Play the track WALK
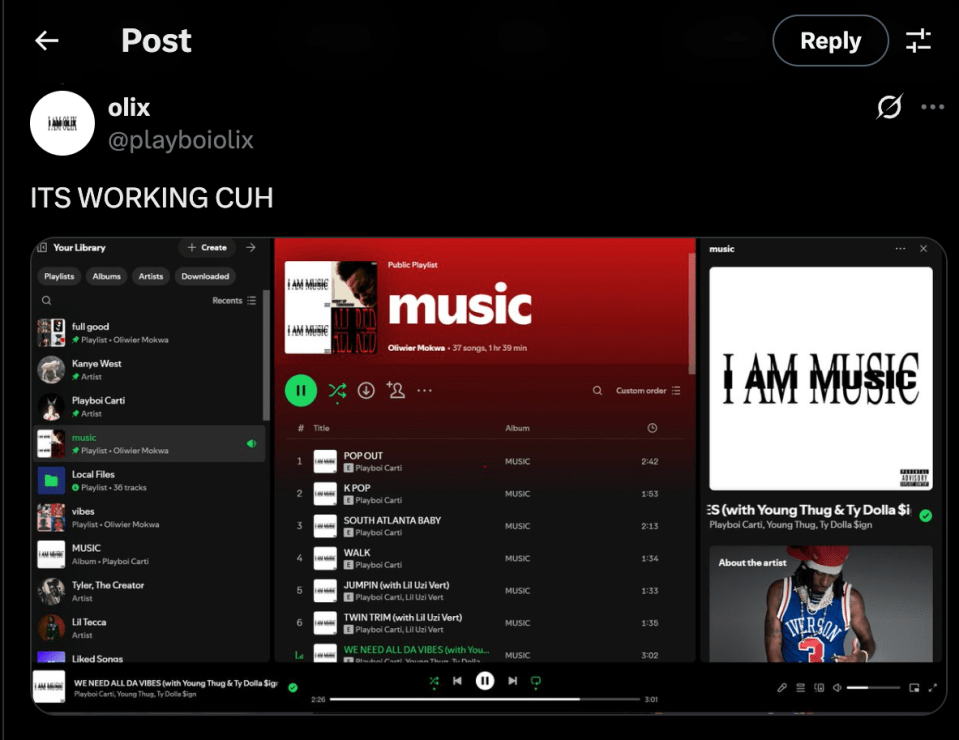This screenshot has width=959, height=740. [x=485, y=558]
